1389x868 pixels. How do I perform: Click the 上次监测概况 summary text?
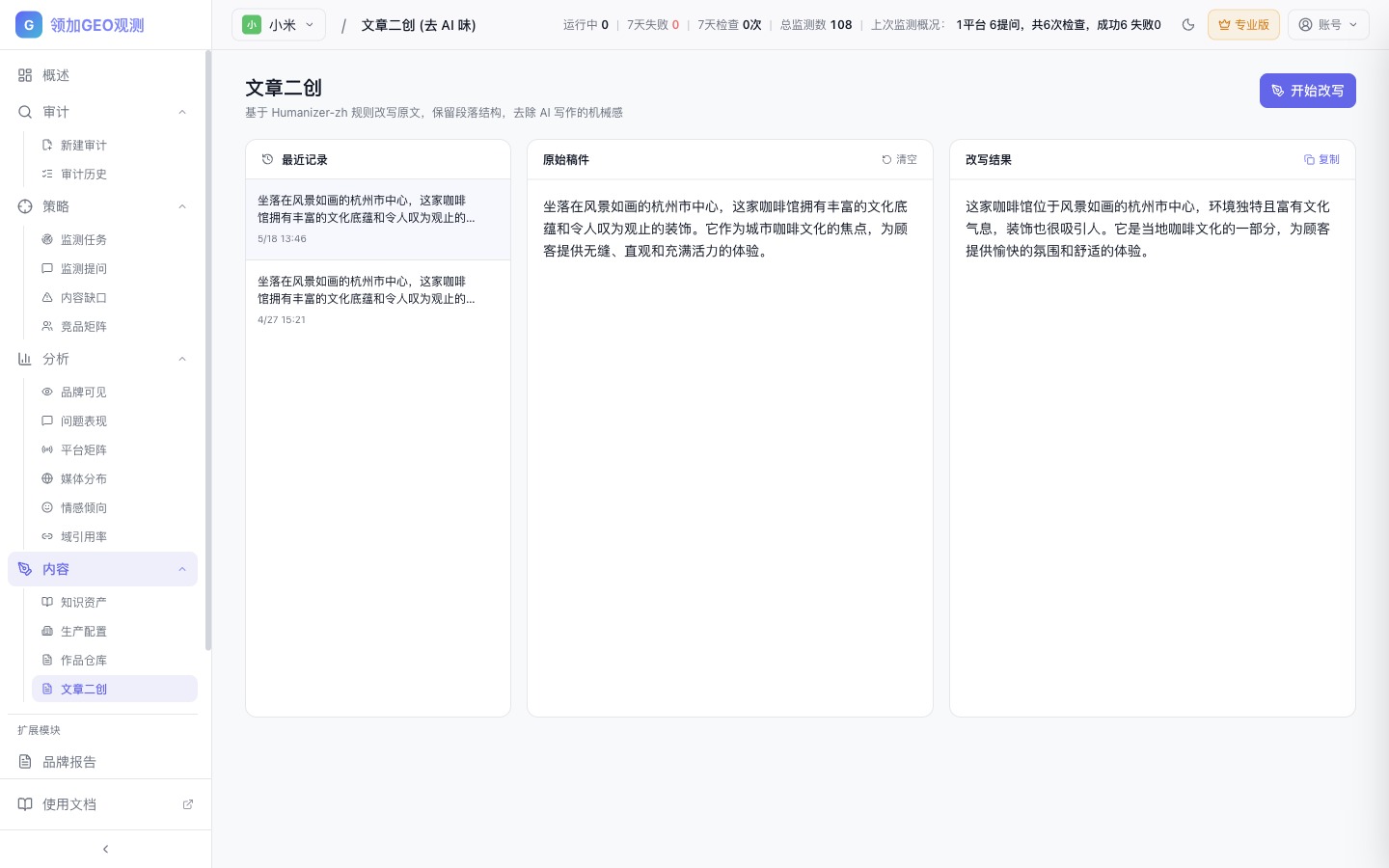point(1016,25)
